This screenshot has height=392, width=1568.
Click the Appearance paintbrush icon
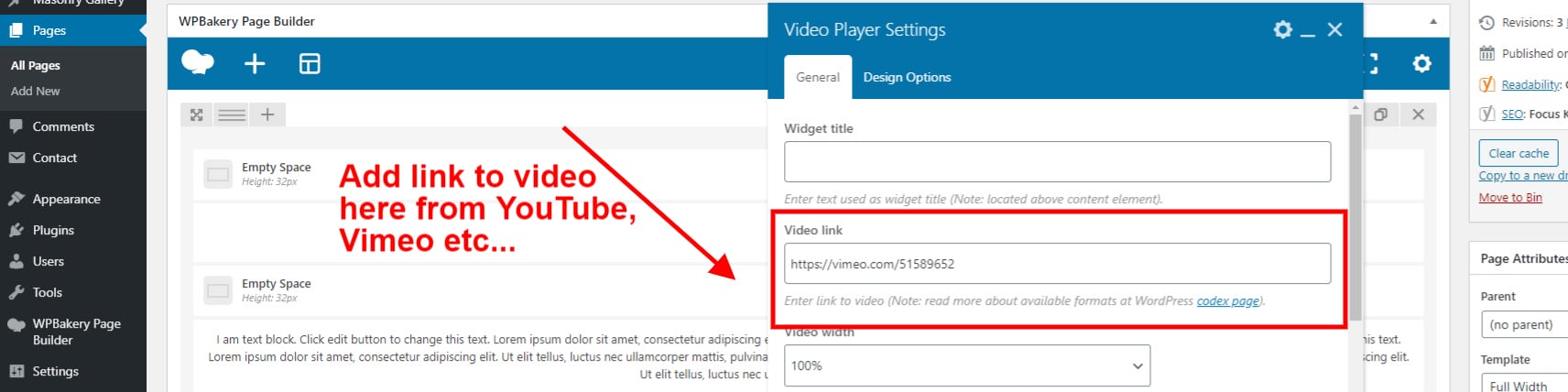[x=16, y=199]
